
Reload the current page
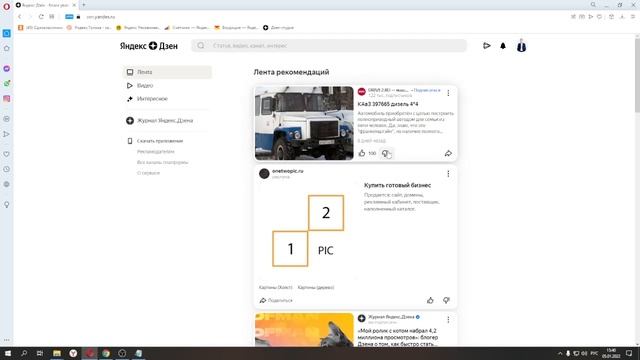41,17
